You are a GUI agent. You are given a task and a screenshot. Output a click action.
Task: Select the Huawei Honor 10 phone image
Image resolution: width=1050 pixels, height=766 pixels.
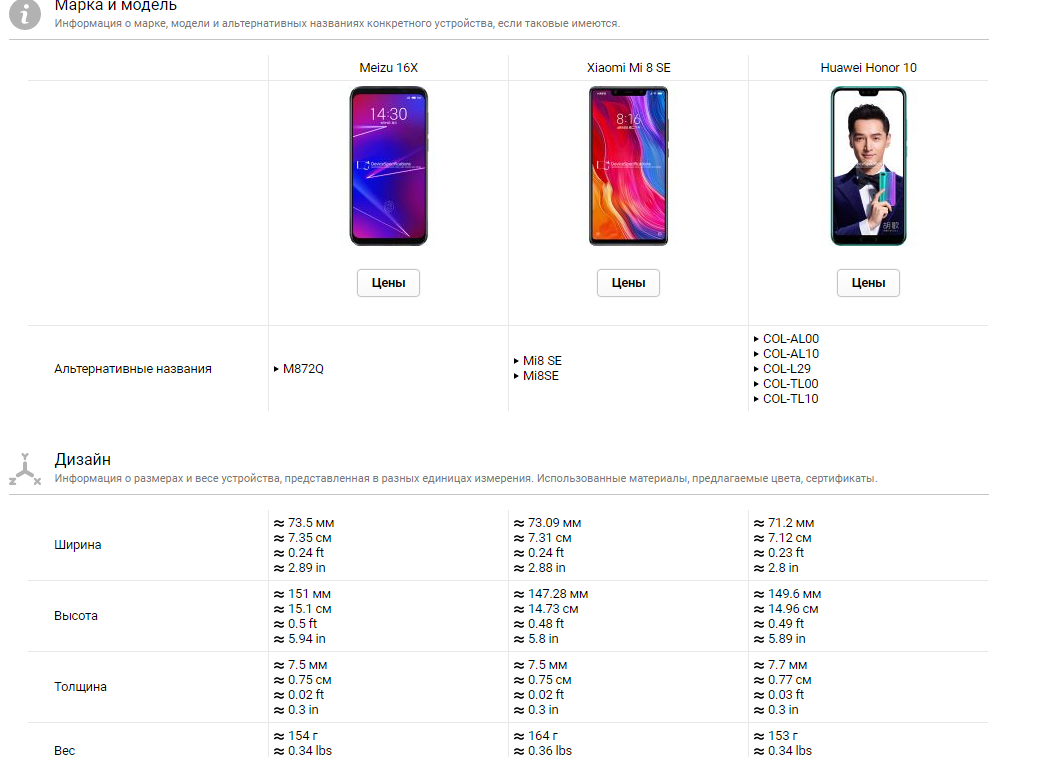pos(868,166)
